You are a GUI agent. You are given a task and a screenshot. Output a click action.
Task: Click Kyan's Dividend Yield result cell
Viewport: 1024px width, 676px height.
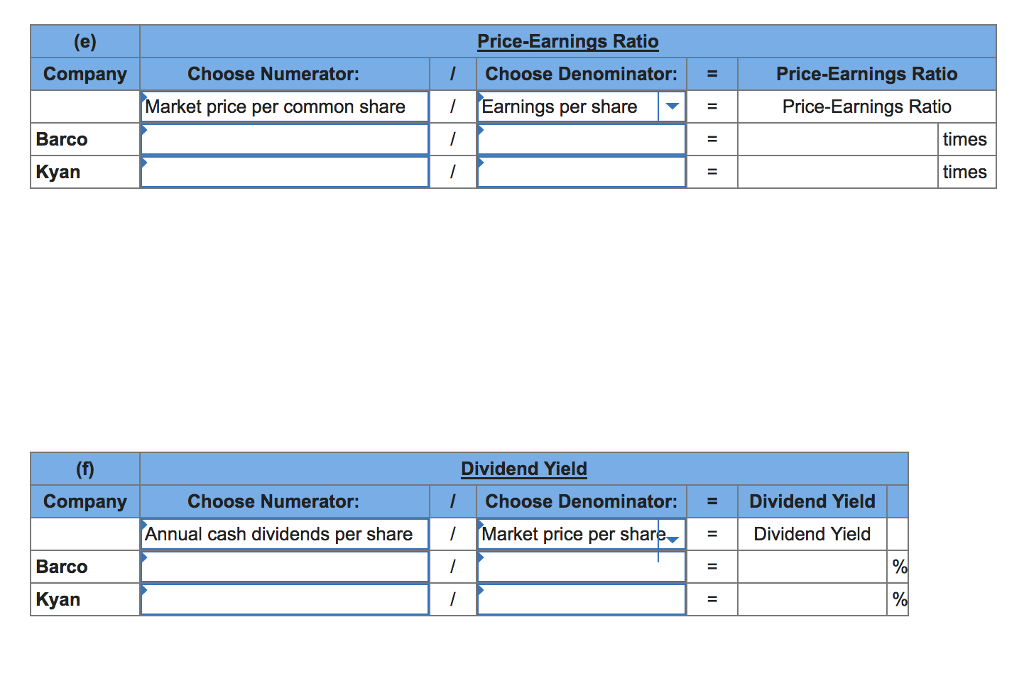812,599
